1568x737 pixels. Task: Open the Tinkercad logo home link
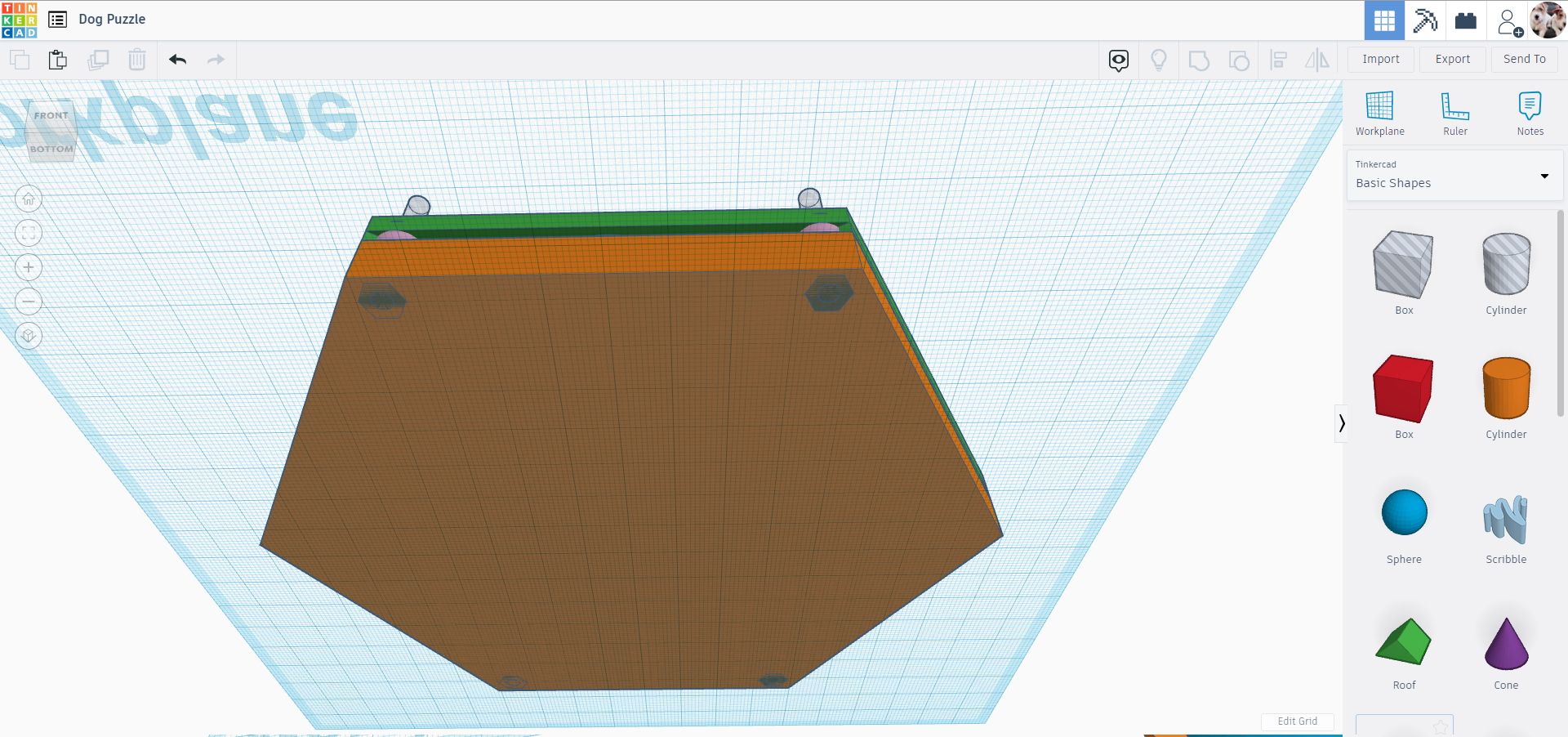(19, 20)
